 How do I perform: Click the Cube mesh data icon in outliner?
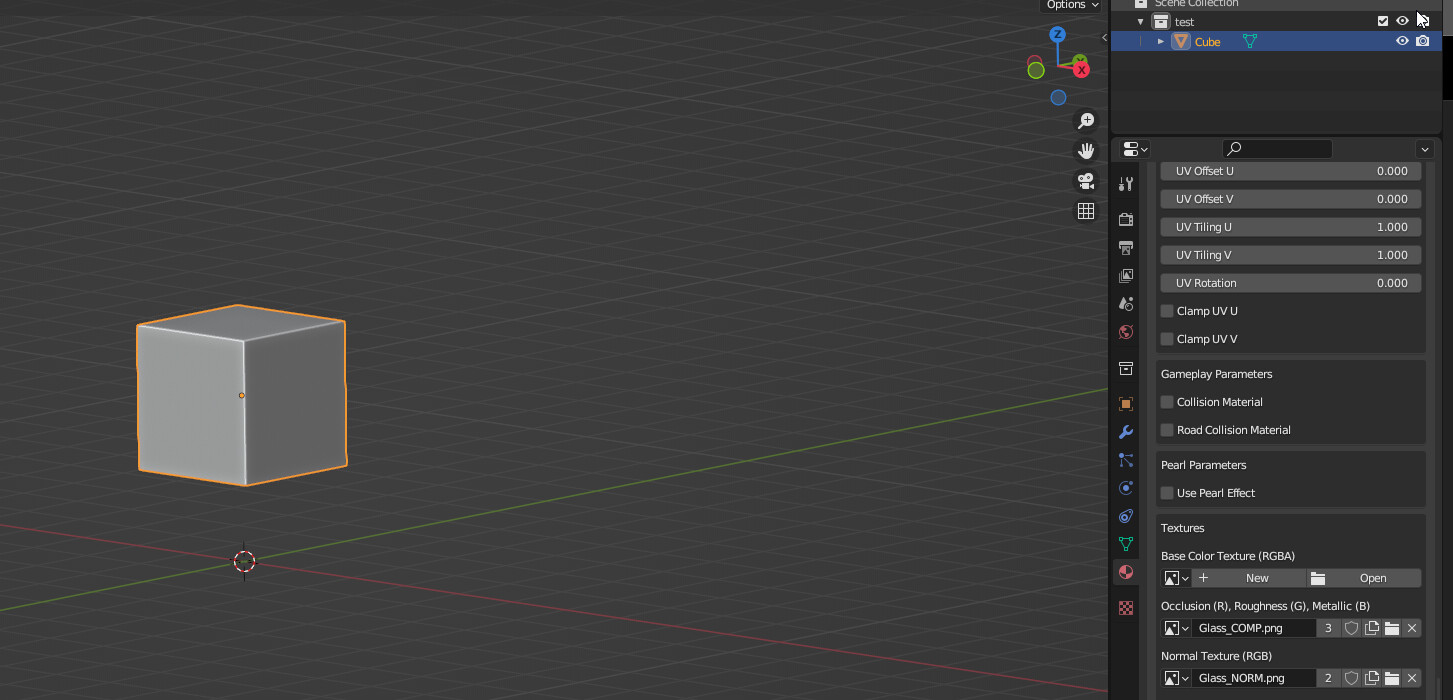point(1249,41)
